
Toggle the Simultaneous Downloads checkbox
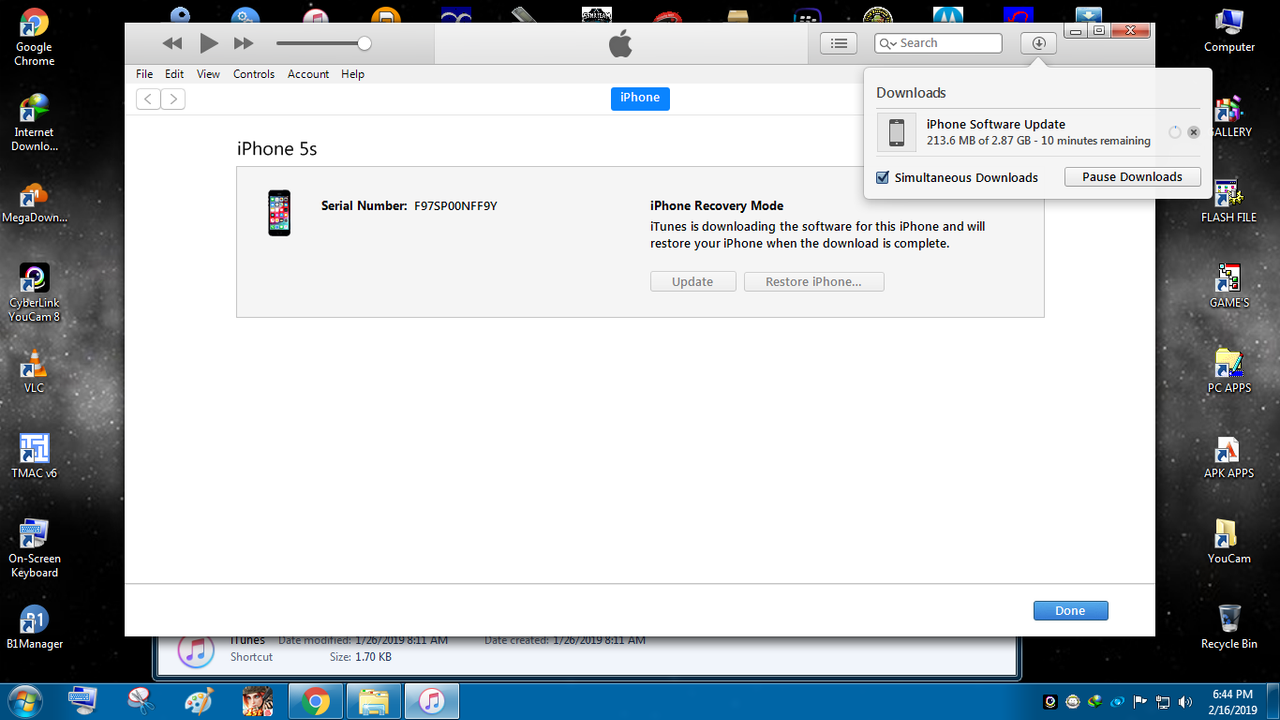pos(882,178)
